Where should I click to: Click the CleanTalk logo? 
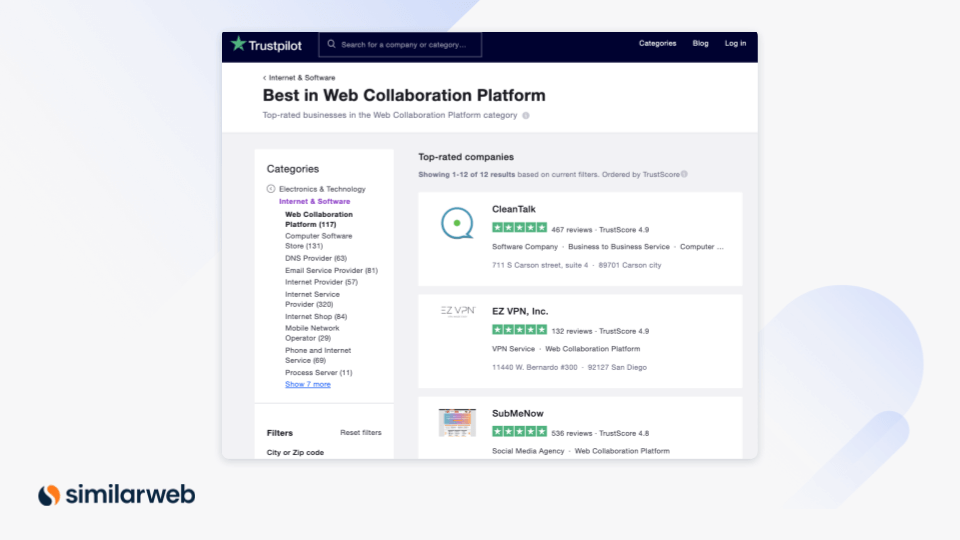point(457,223)
